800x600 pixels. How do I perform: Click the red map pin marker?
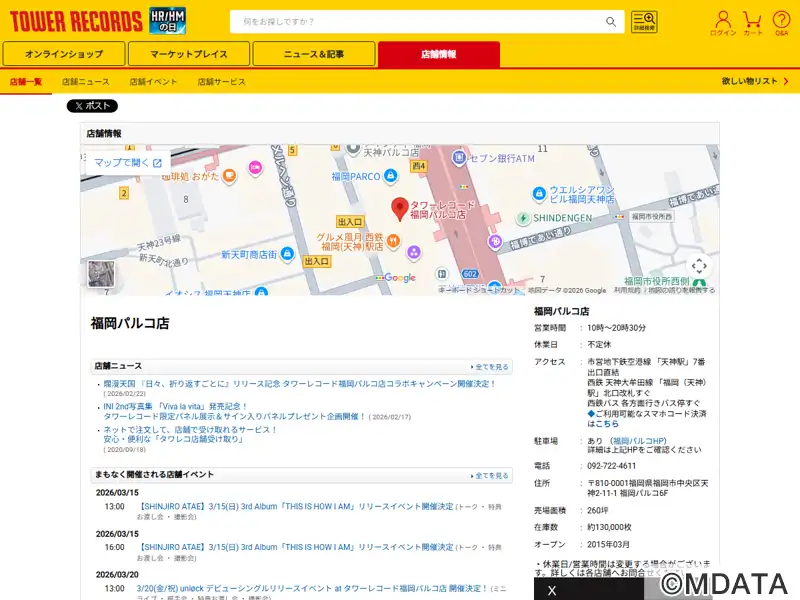399,209
